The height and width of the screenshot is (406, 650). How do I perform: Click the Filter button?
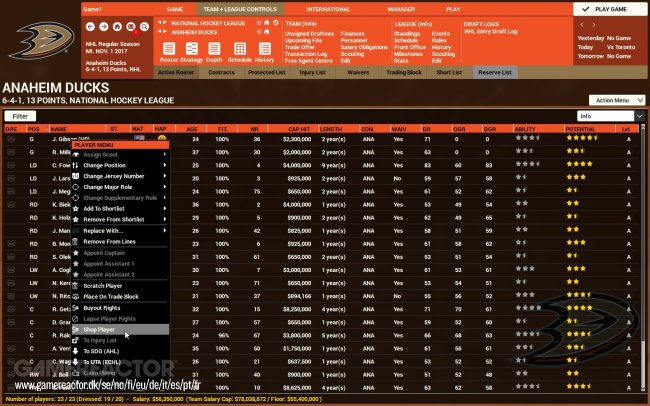pyautogui.click(x=18, y=117)
